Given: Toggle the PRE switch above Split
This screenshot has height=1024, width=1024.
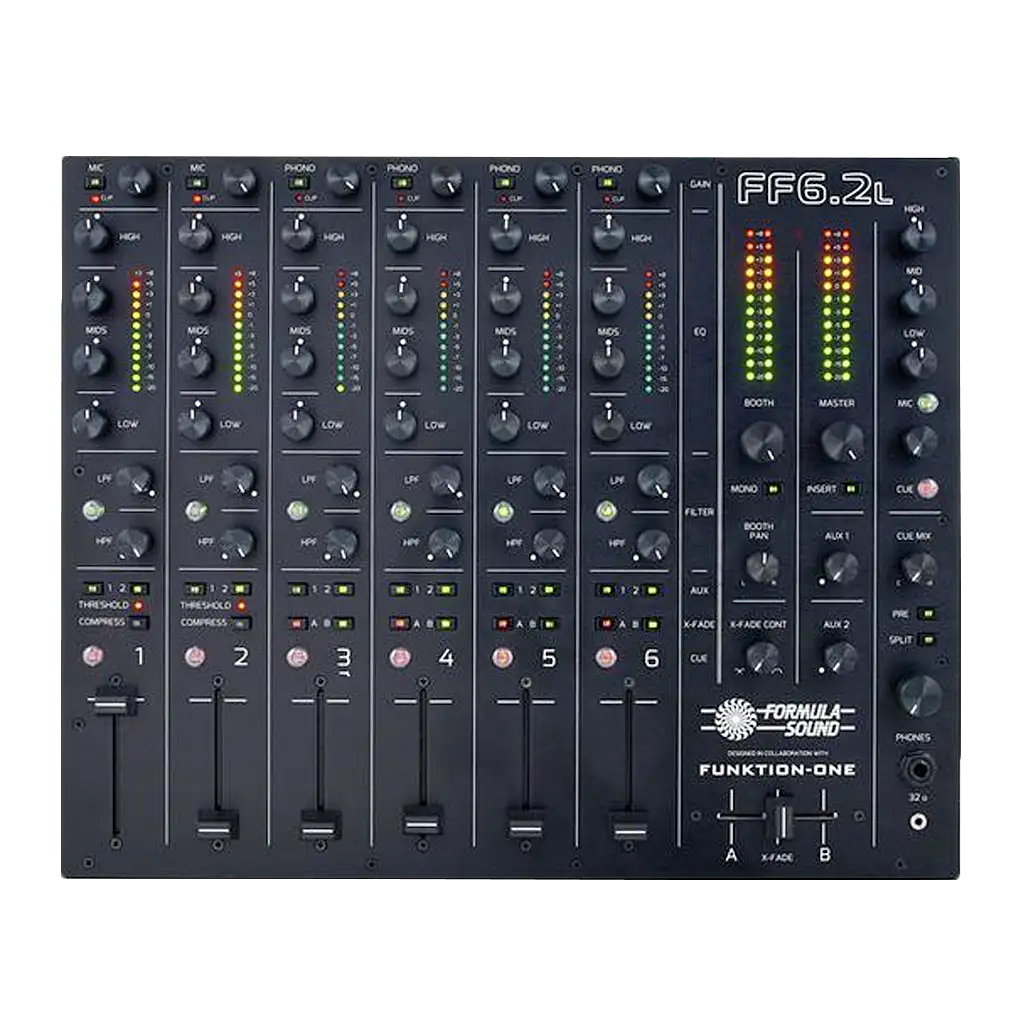Looking at the screenshot, I should 930,613.
